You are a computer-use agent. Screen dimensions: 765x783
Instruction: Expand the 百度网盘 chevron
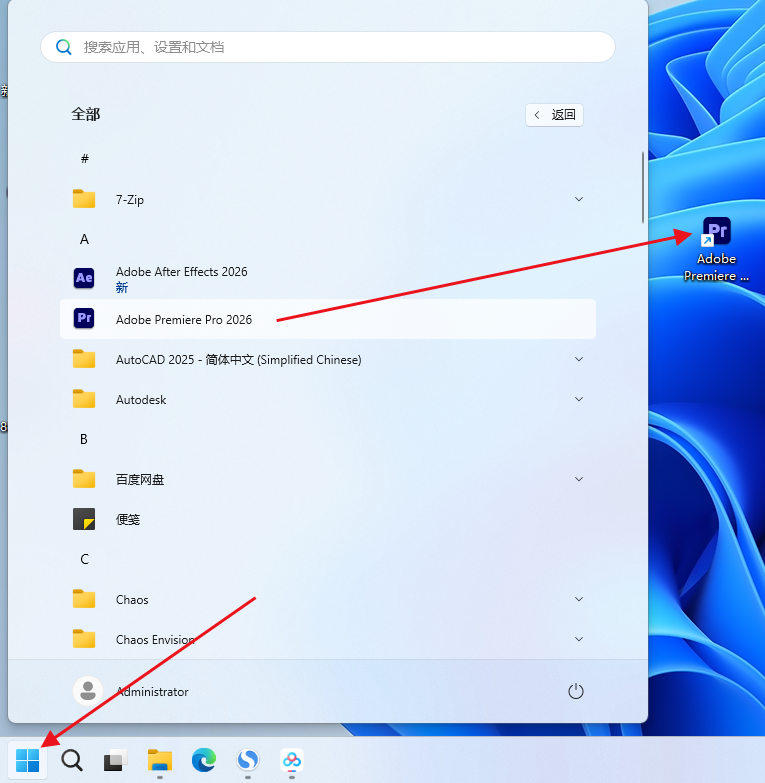pos(579,479)
